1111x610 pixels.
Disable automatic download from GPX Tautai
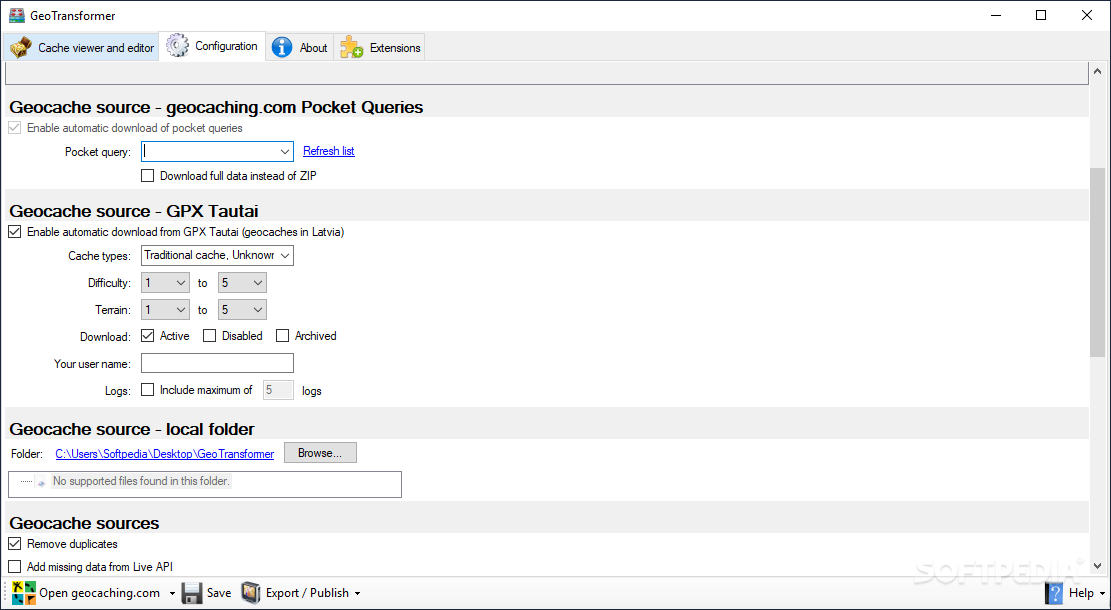14,232
